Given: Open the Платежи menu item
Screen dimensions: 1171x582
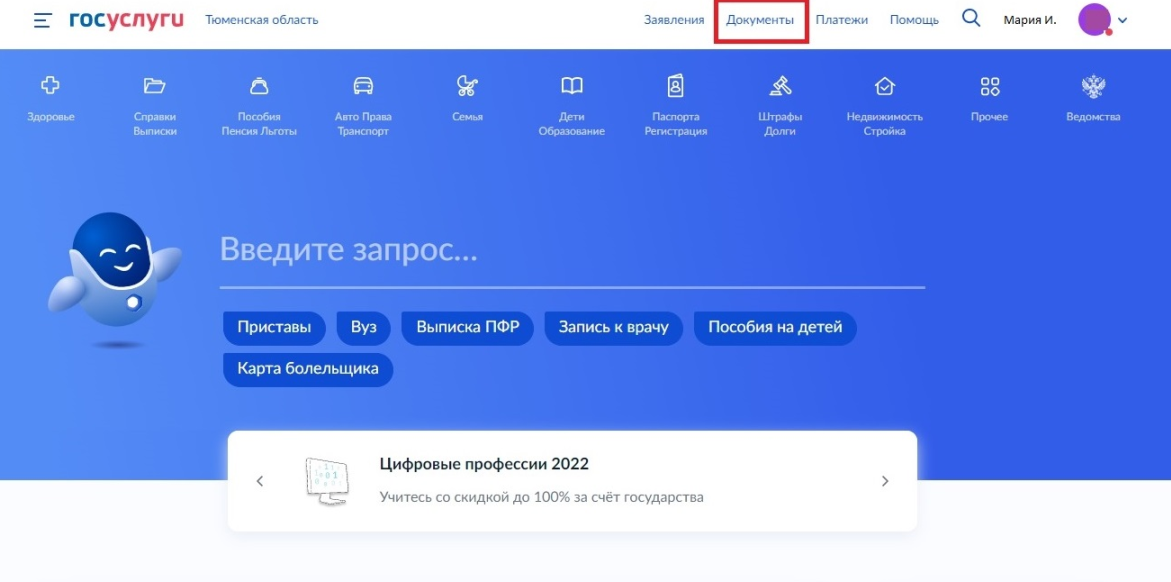Looking at the screenshot, I should pos(842,20).
